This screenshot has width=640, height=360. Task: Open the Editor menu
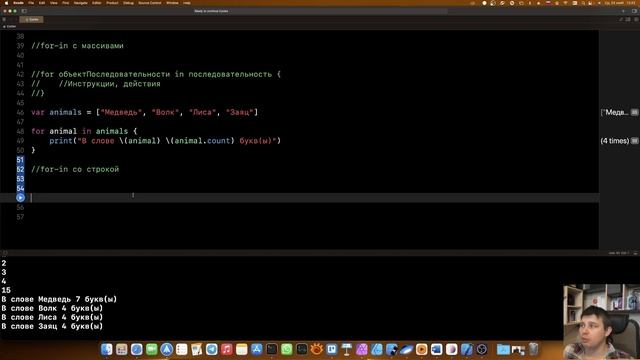[x=97, y=3]
